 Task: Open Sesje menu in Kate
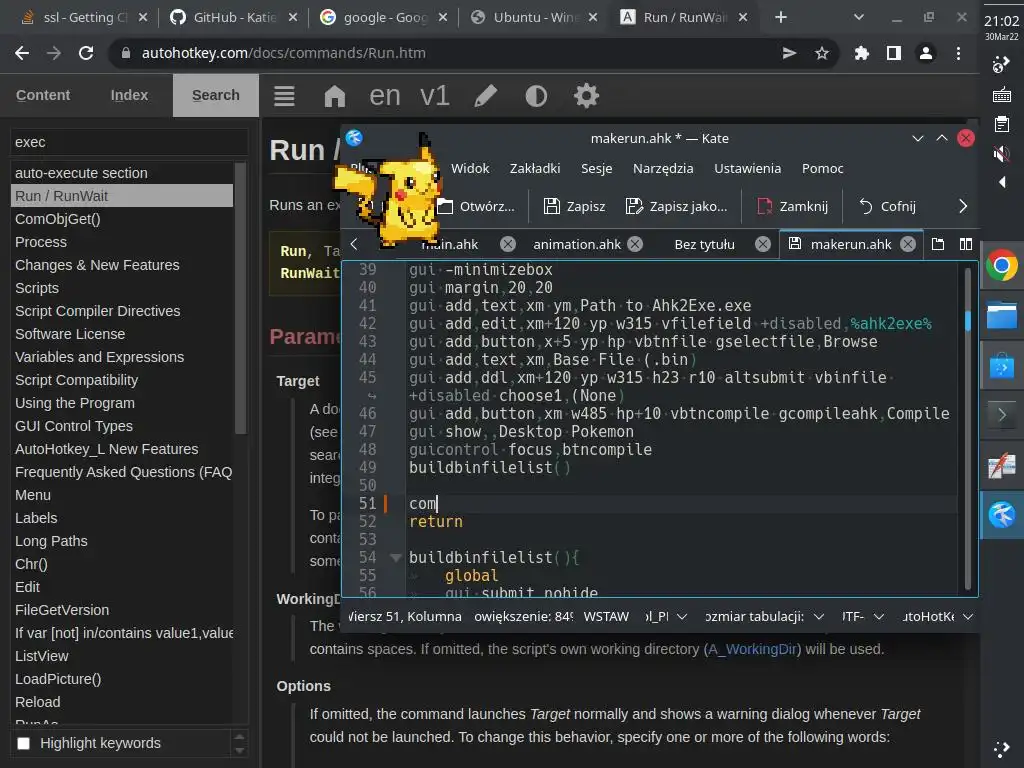(x=596, y=168)
